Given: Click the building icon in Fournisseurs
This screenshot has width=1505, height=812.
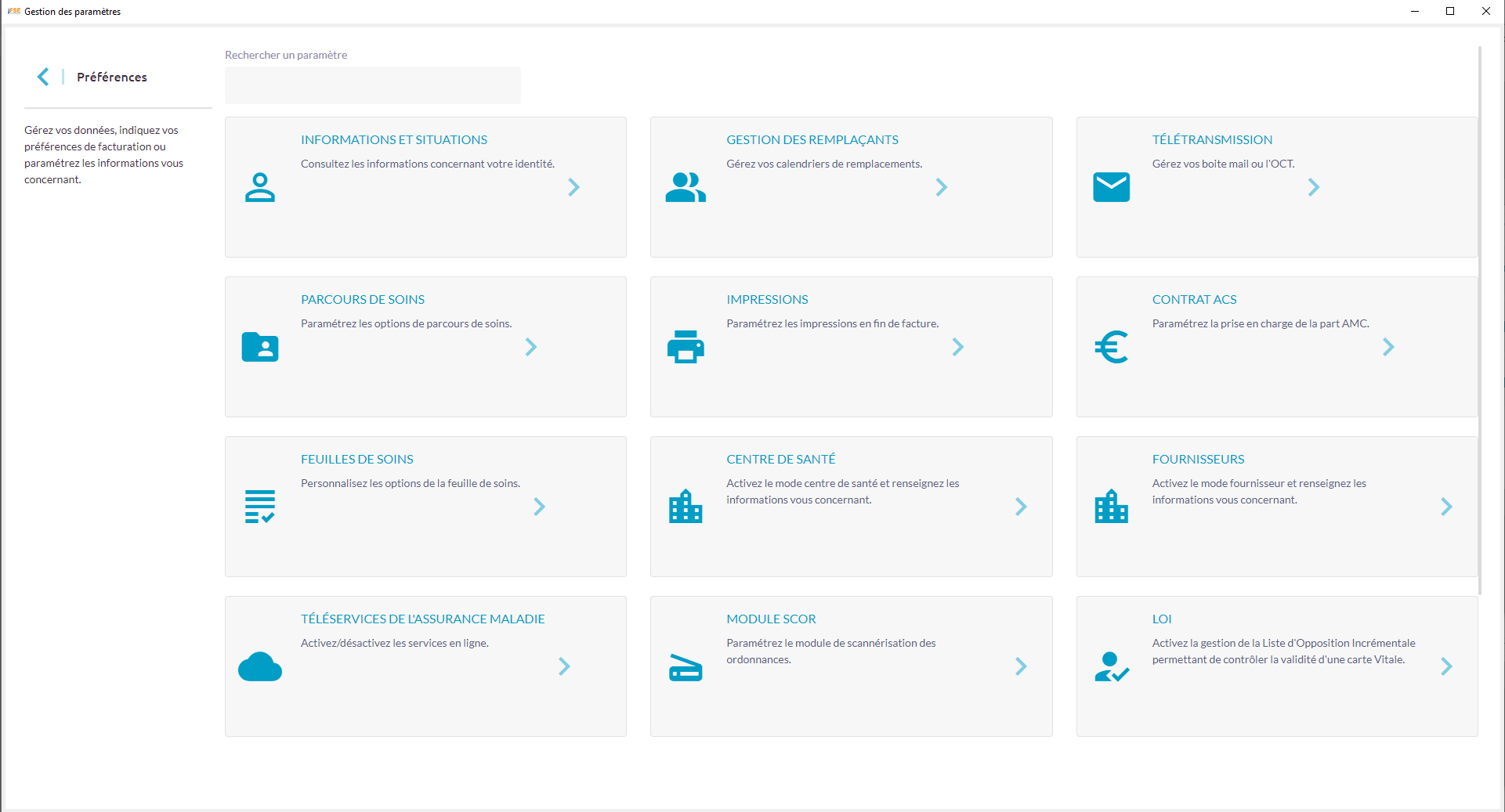Looking at the screenshot, I should click(x=1111, y=506).
